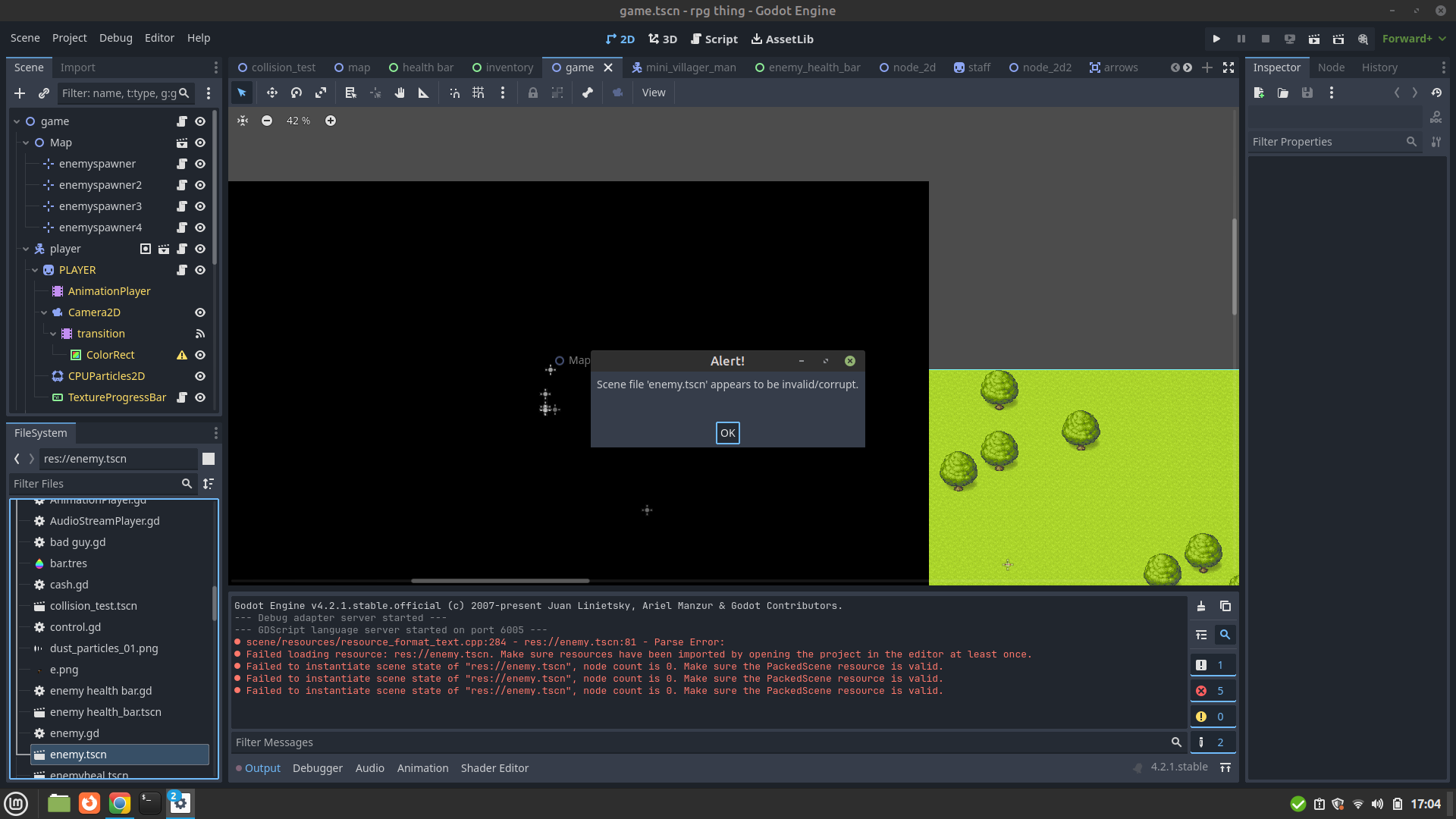Image resolution: width=1456 pixels, height=819 pixels.
Task: Add a new node in Scene dock
Action: [x=20, y=93]
